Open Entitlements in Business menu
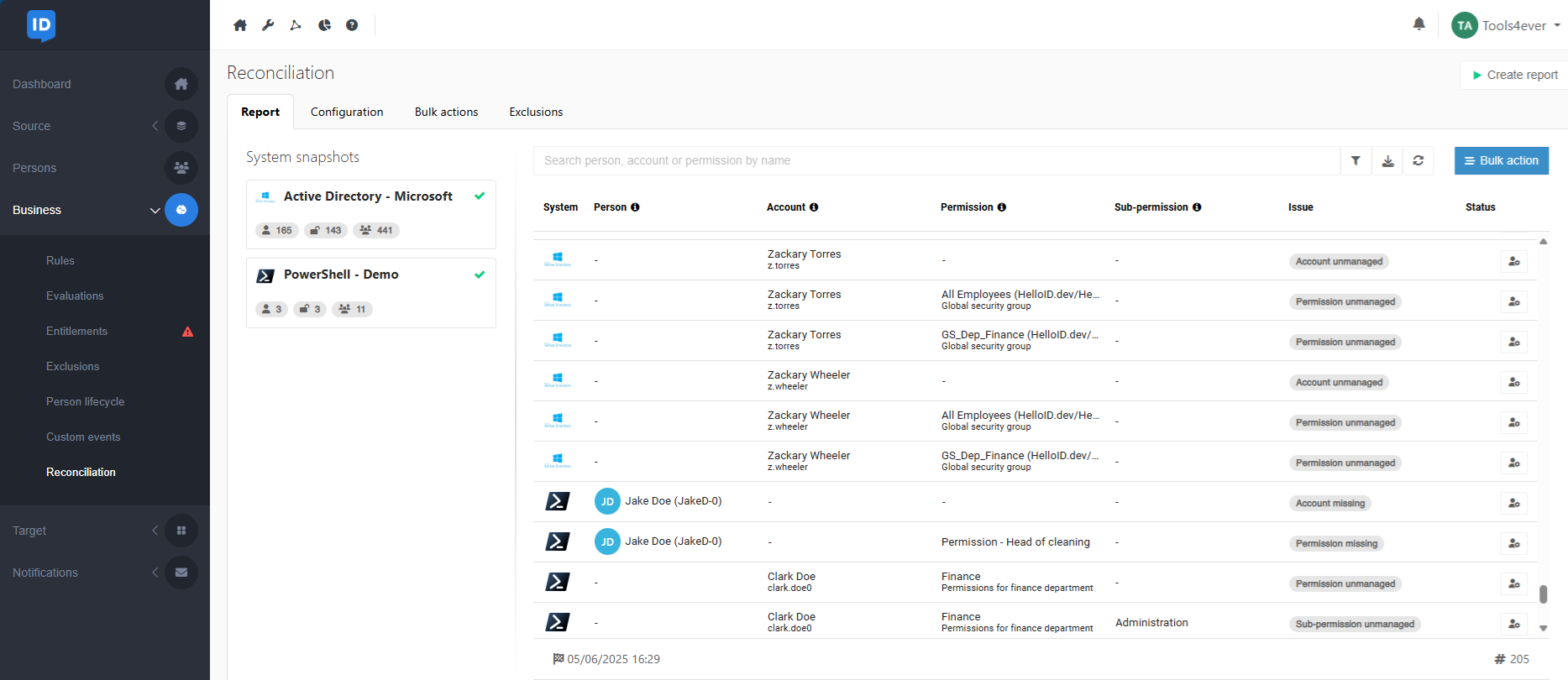The width and height of the screenshot is (1568, 680). click(x=76, y=332)
